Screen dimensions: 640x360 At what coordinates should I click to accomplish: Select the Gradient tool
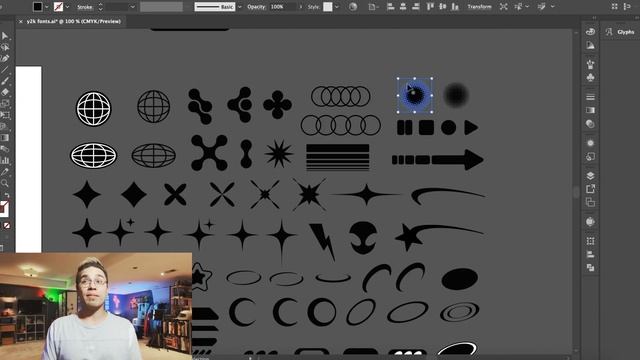click(x=4, y=138)
